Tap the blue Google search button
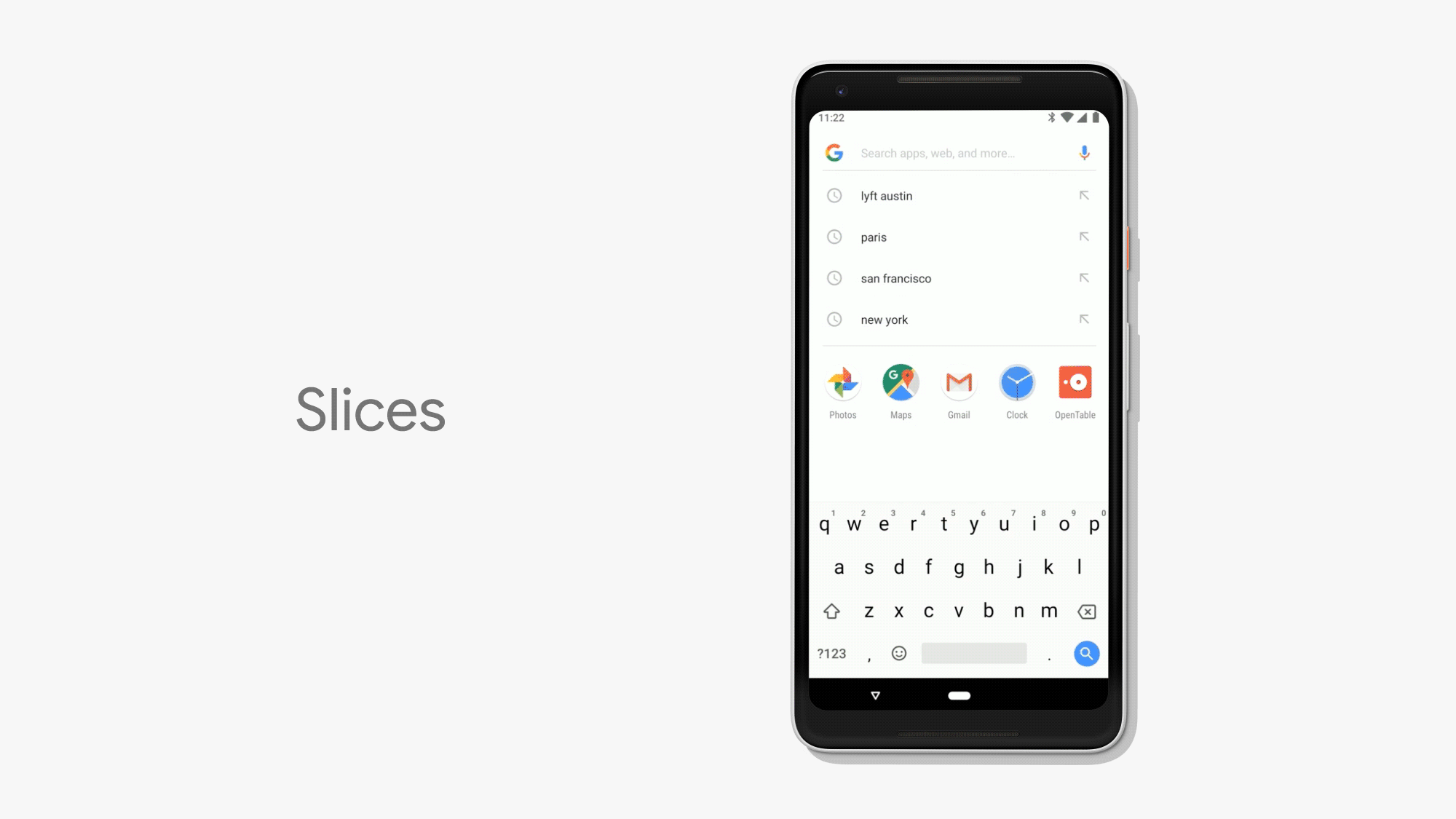Viewport: 1456px width, 819px height. (1086, 653)
